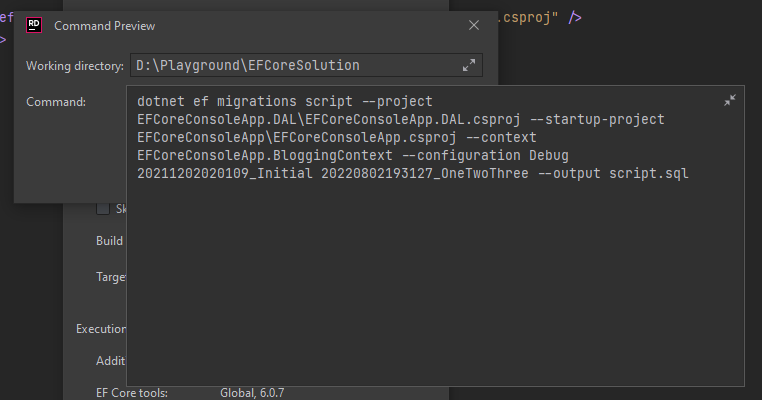
Task: Expand the Working directory field
Action: 469,65
